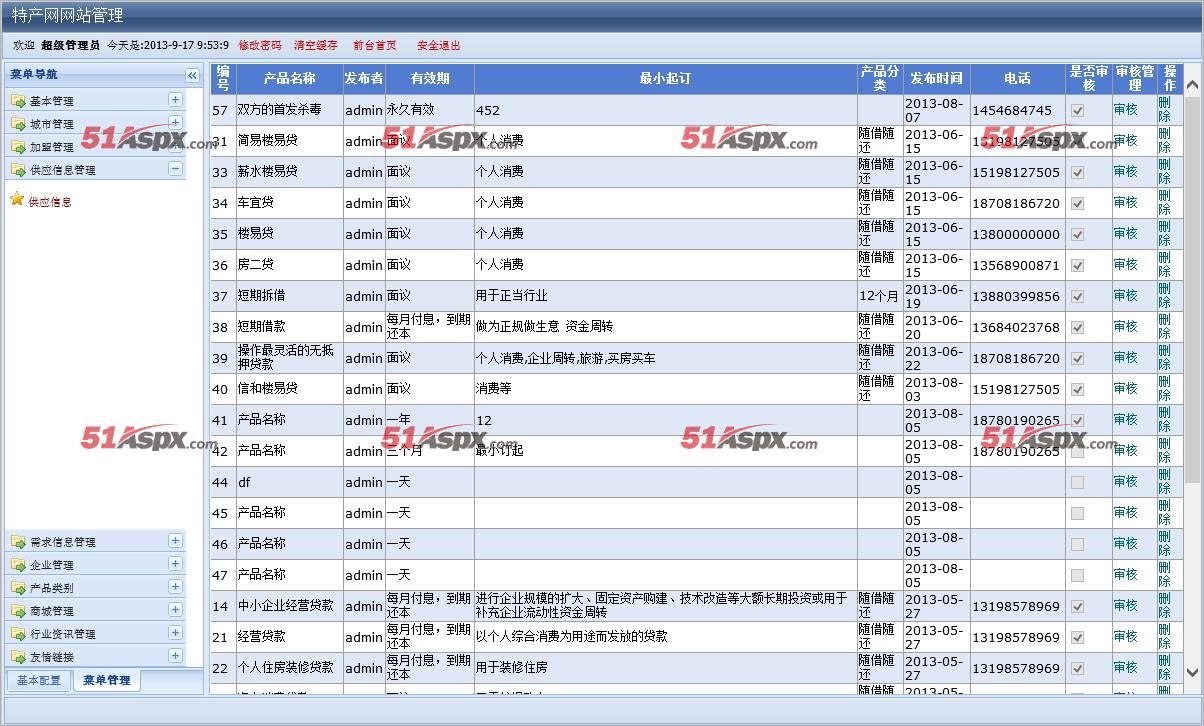1204x726 pixels.
Task: Click the 加盟管理 folder icon
Action: coord(18,147)
